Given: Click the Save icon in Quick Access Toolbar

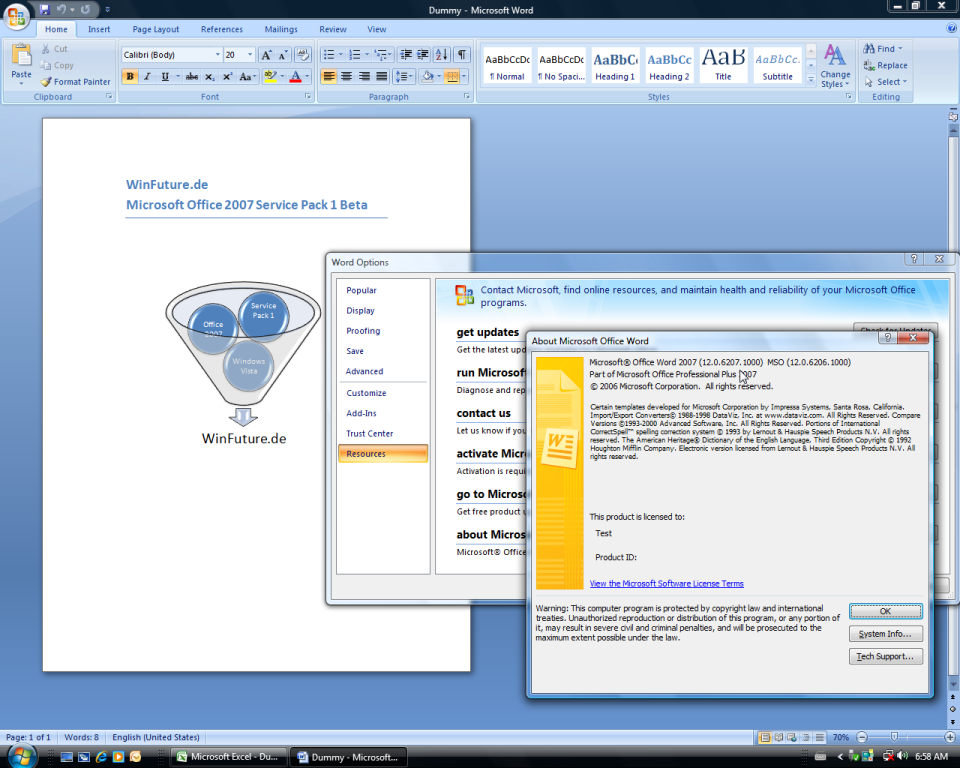Looking at the screenshot, I should point(45,9).
